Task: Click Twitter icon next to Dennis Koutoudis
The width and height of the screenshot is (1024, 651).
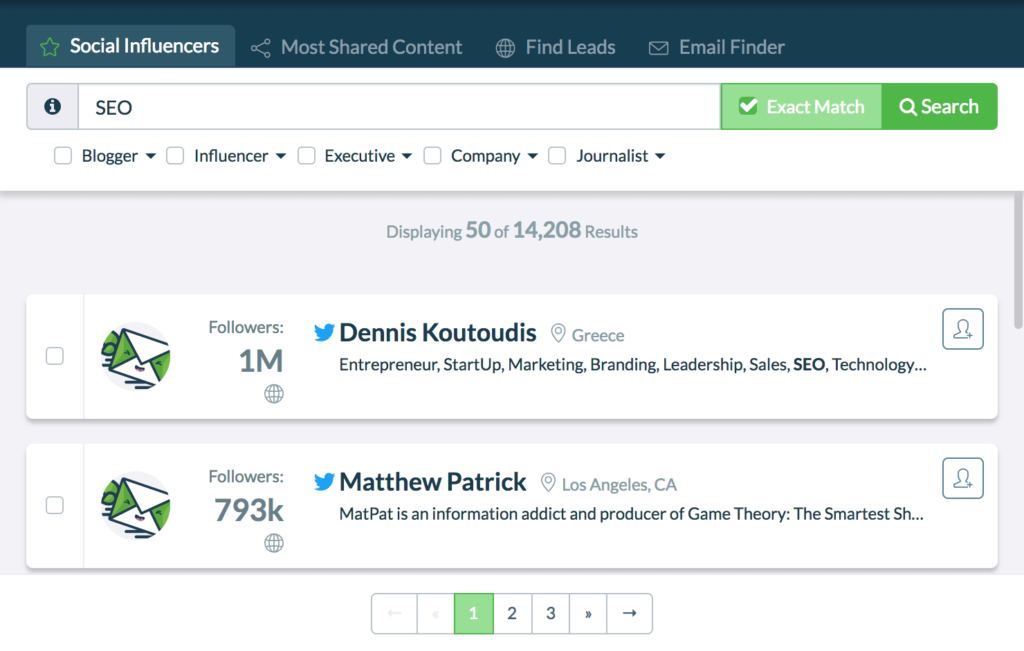Action: pos(324,333)
